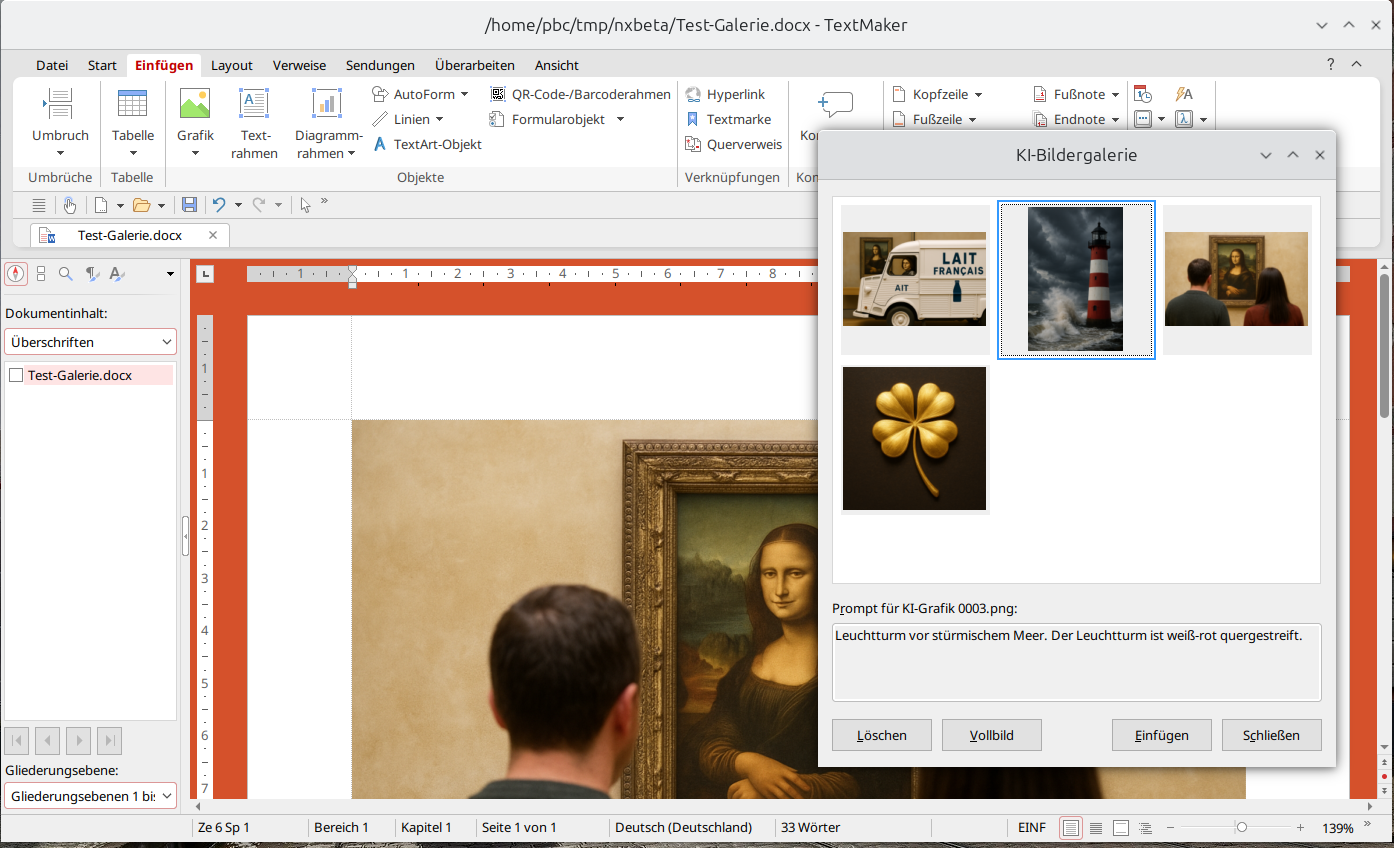Viewport: 1394px width, 848px height.
Task: Insert a Textrahmen text frame
Action: coord(254,122)
